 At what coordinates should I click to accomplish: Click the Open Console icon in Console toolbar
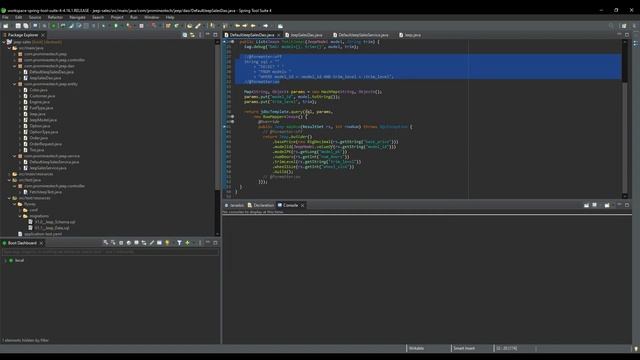(x=607, y=205)
